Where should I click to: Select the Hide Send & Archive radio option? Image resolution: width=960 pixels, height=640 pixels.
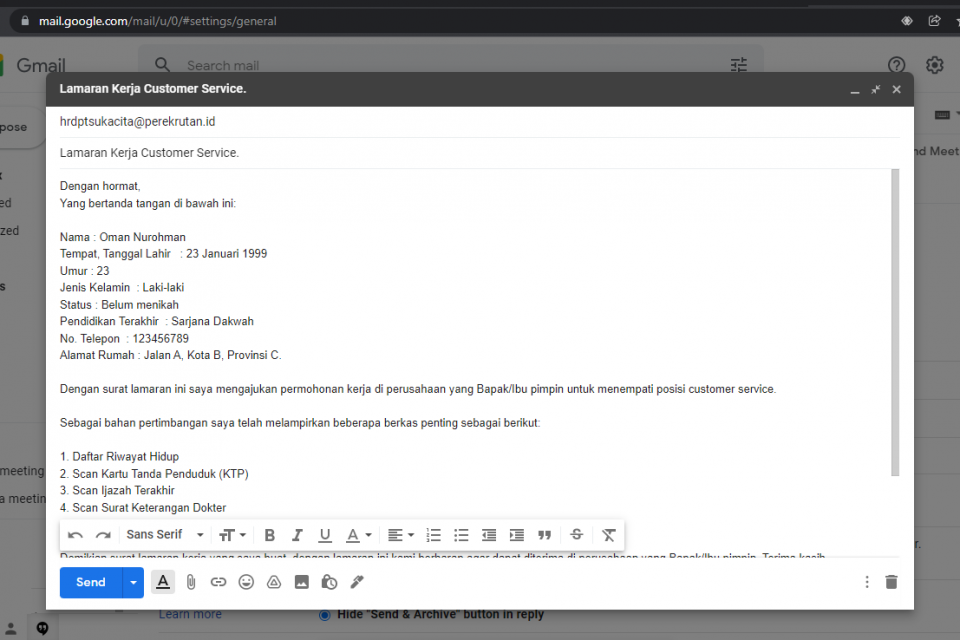pyautogui.click(x=324, y=614)
